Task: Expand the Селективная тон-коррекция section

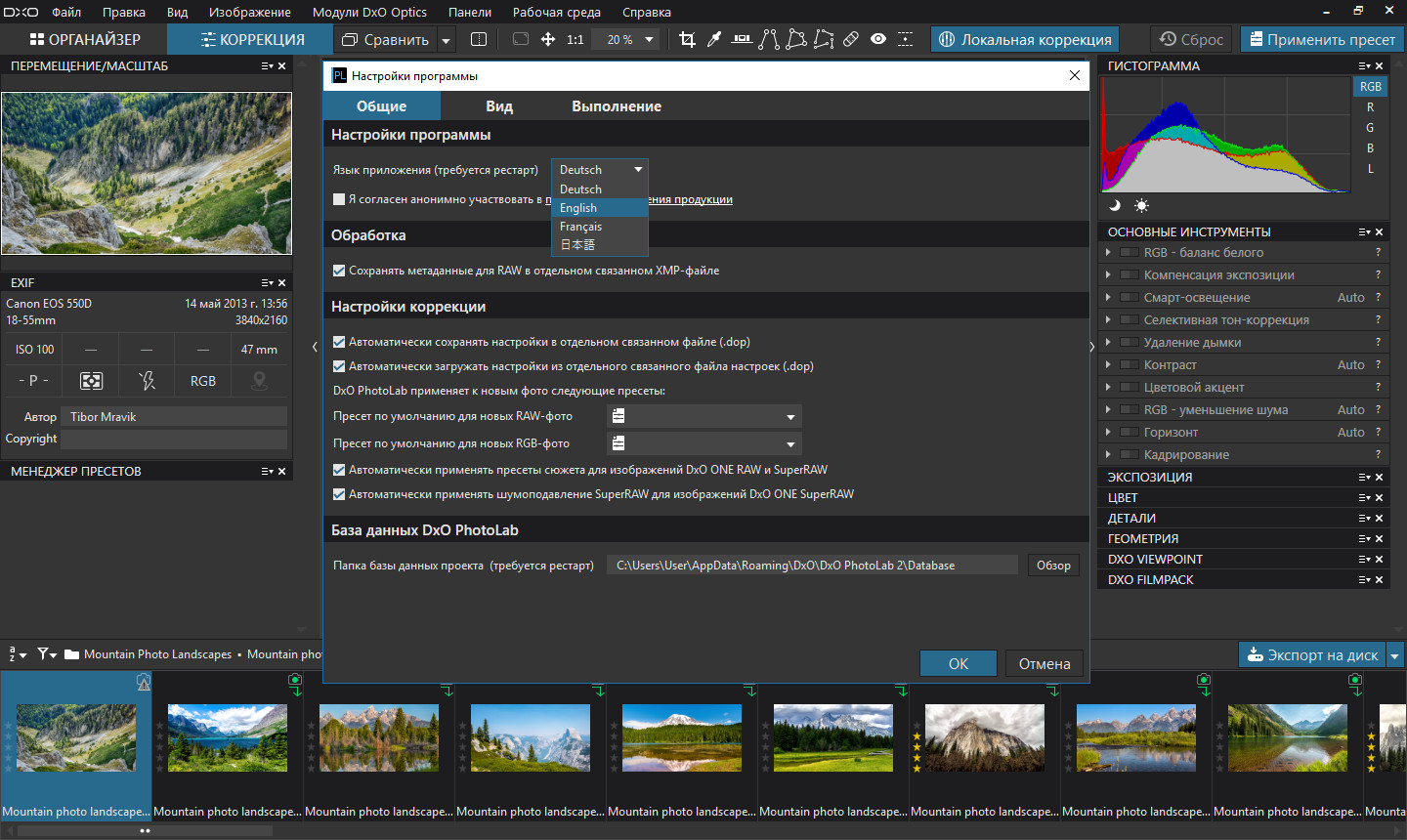Action: point(1108,319)
